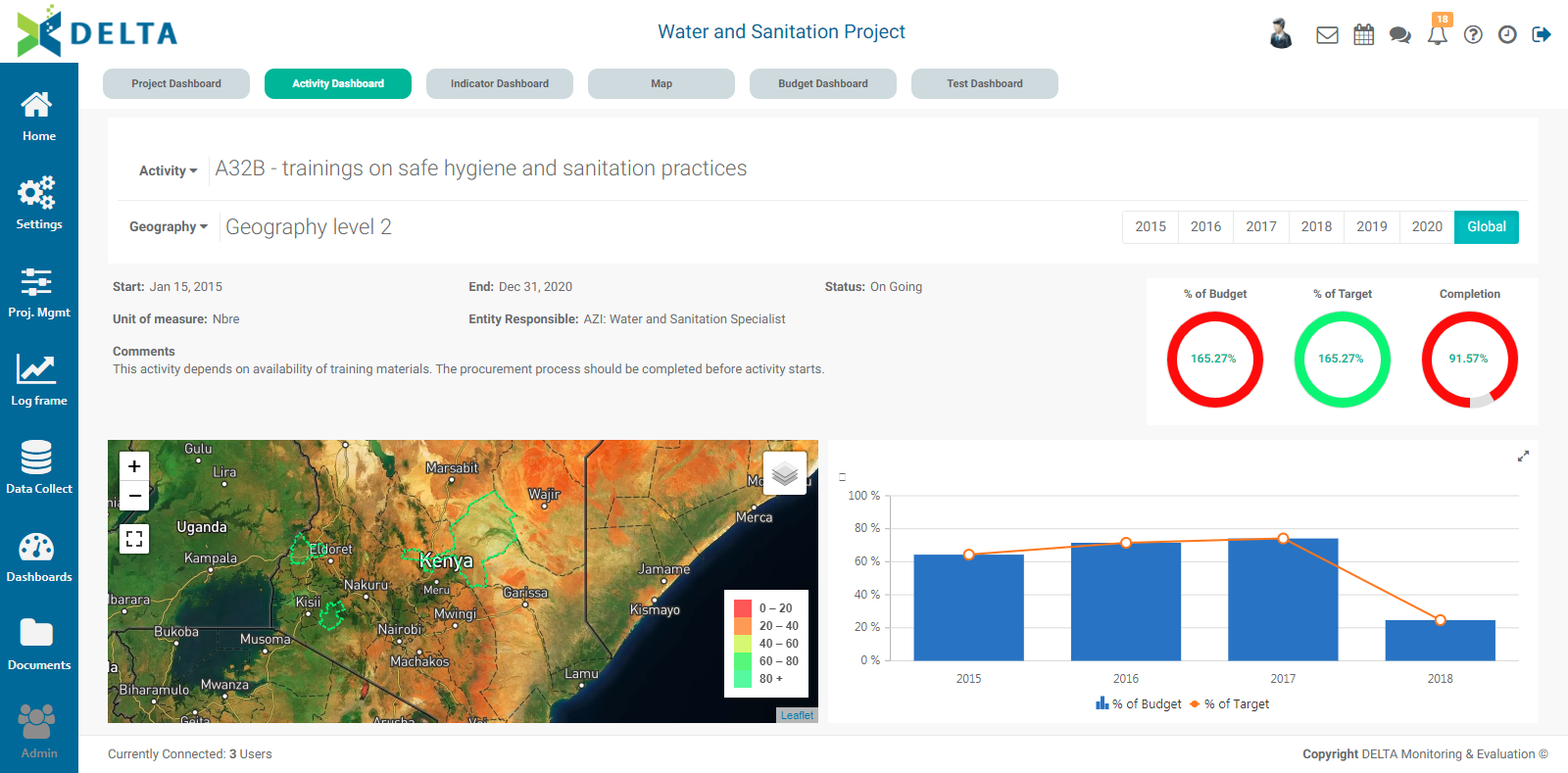Open chart menu icon above axis
Image resolution: width=1568 pixels, height=773 pixels.
click(x=842, y=477)
